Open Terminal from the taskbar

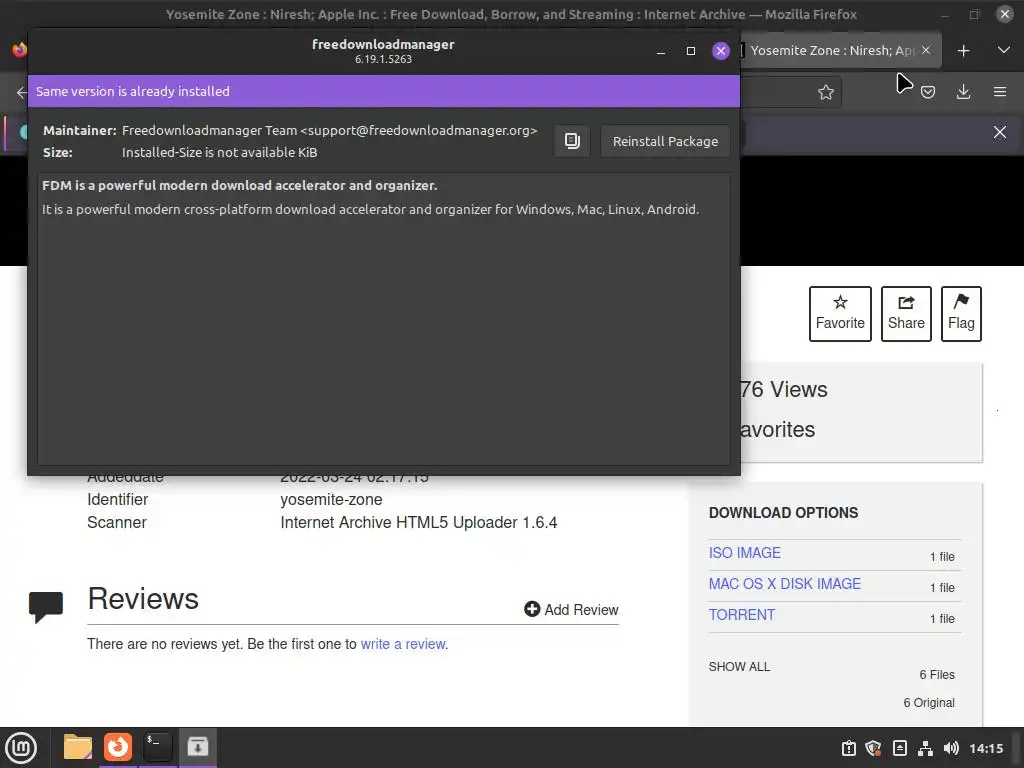point(157,747)
